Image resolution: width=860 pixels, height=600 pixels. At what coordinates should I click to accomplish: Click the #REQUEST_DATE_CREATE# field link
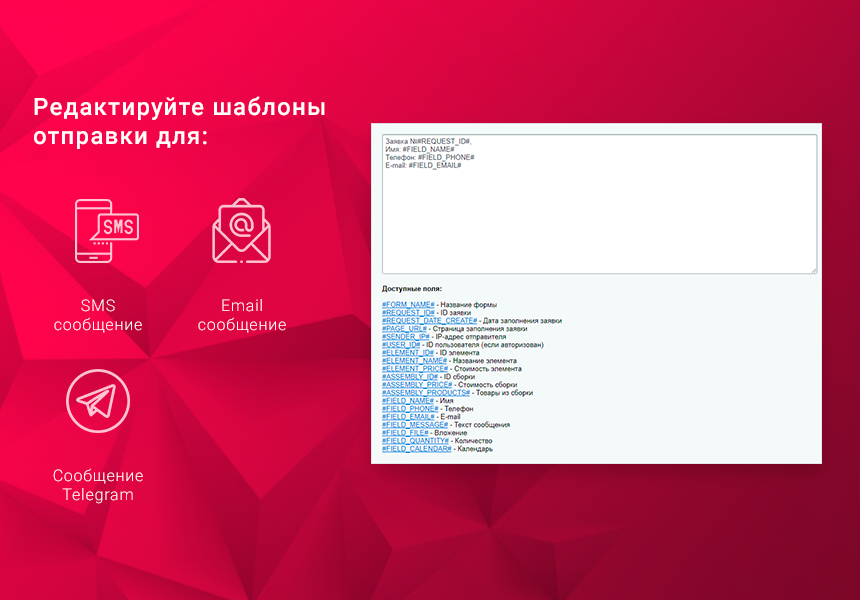[x=429, y=319]
